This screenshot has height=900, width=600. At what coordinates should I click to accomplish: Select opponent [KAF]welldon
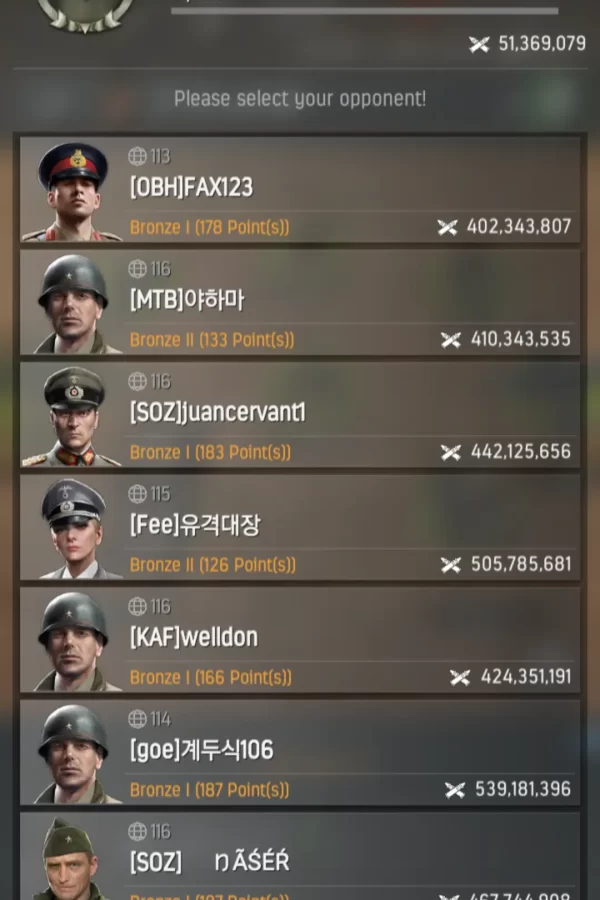point(300,639)
